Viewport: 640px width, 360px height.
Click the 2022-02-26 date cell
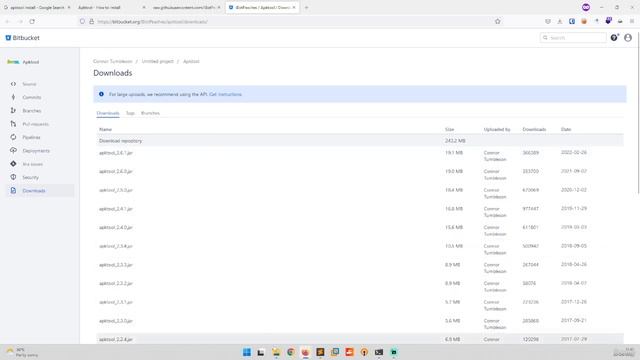click(574, 152)
